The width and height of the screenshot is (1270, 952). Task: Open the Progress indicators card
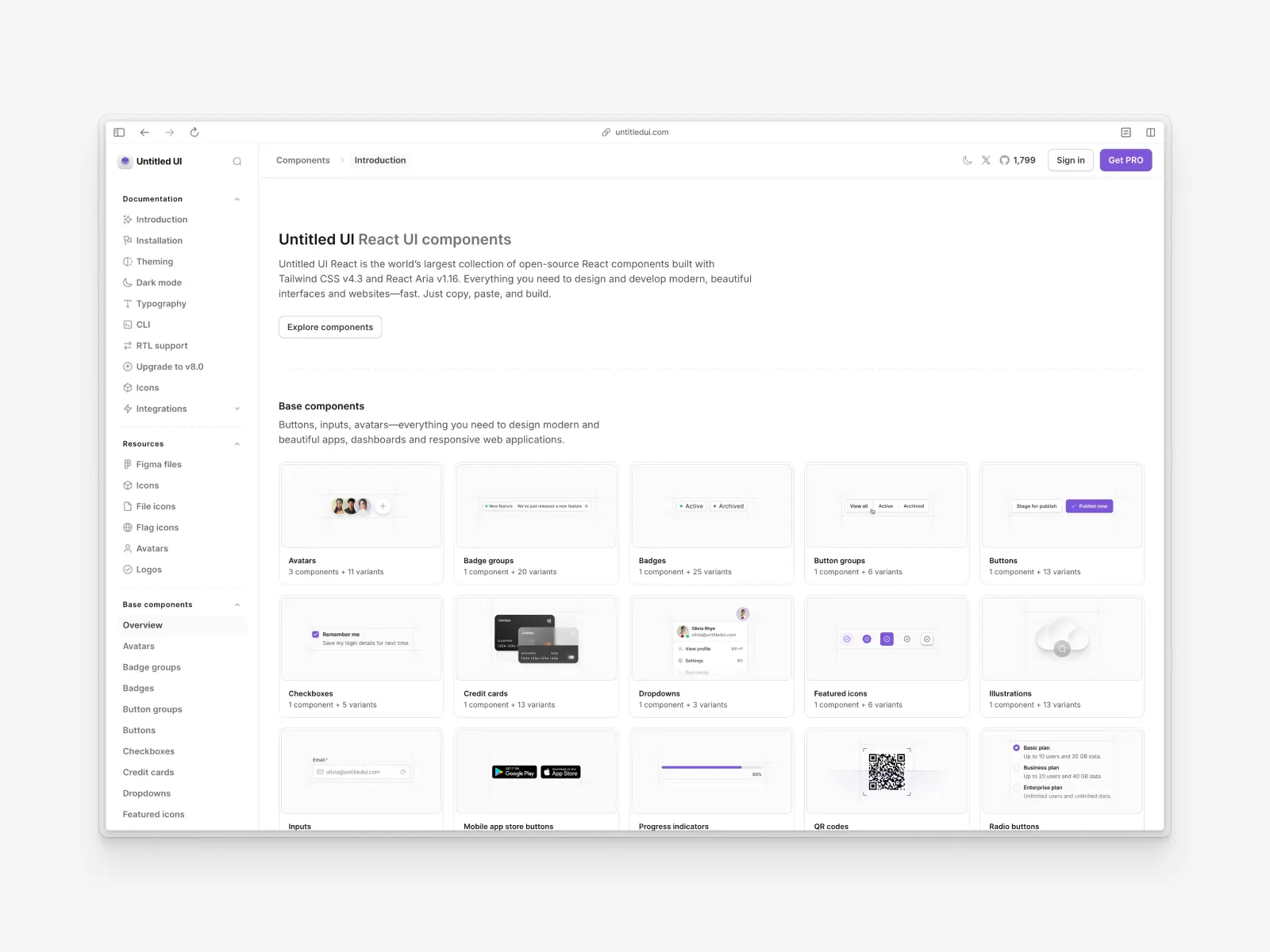click(x=711, y=780)
